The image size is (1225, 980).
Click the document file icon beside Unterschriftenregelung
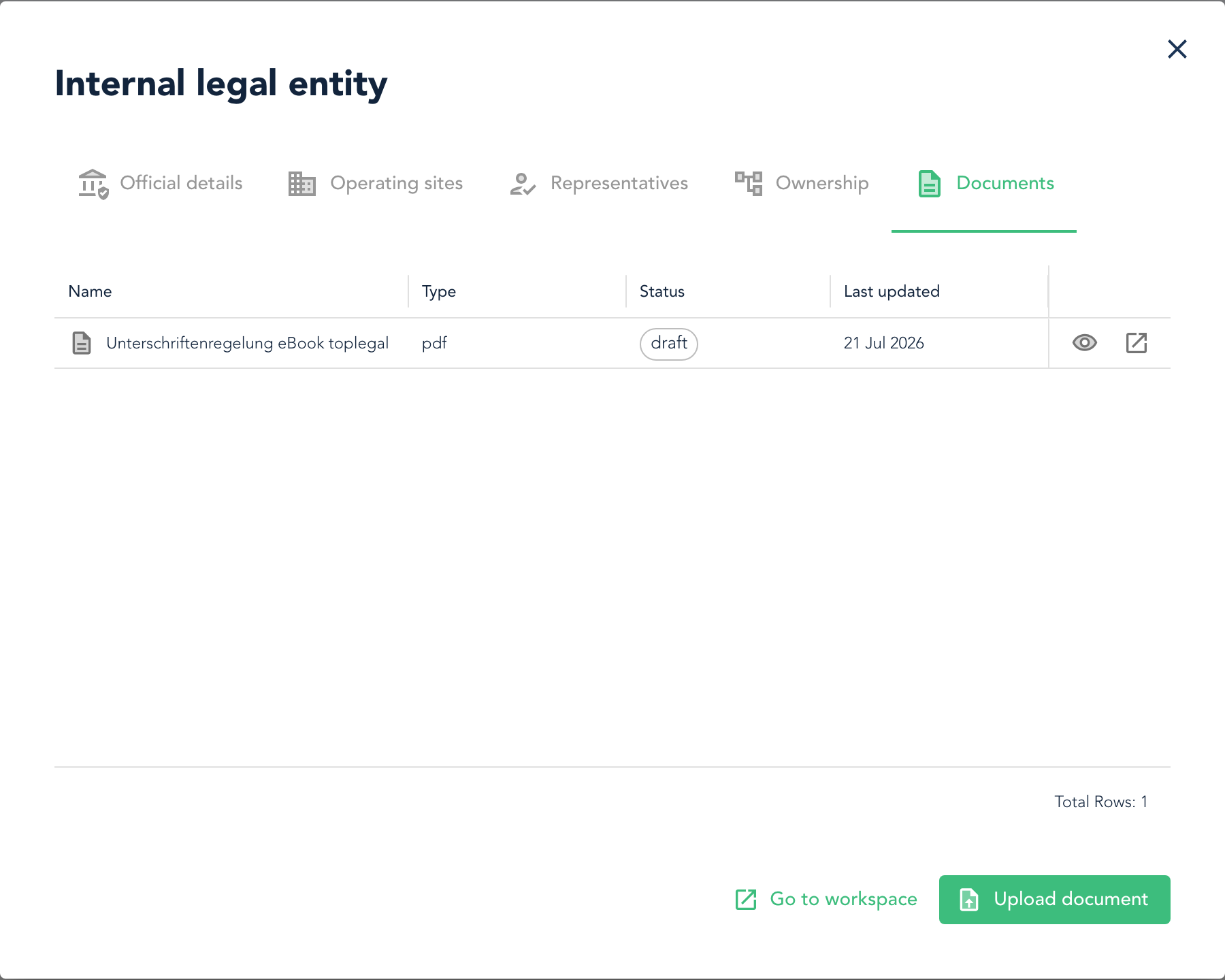pos(82,343)
